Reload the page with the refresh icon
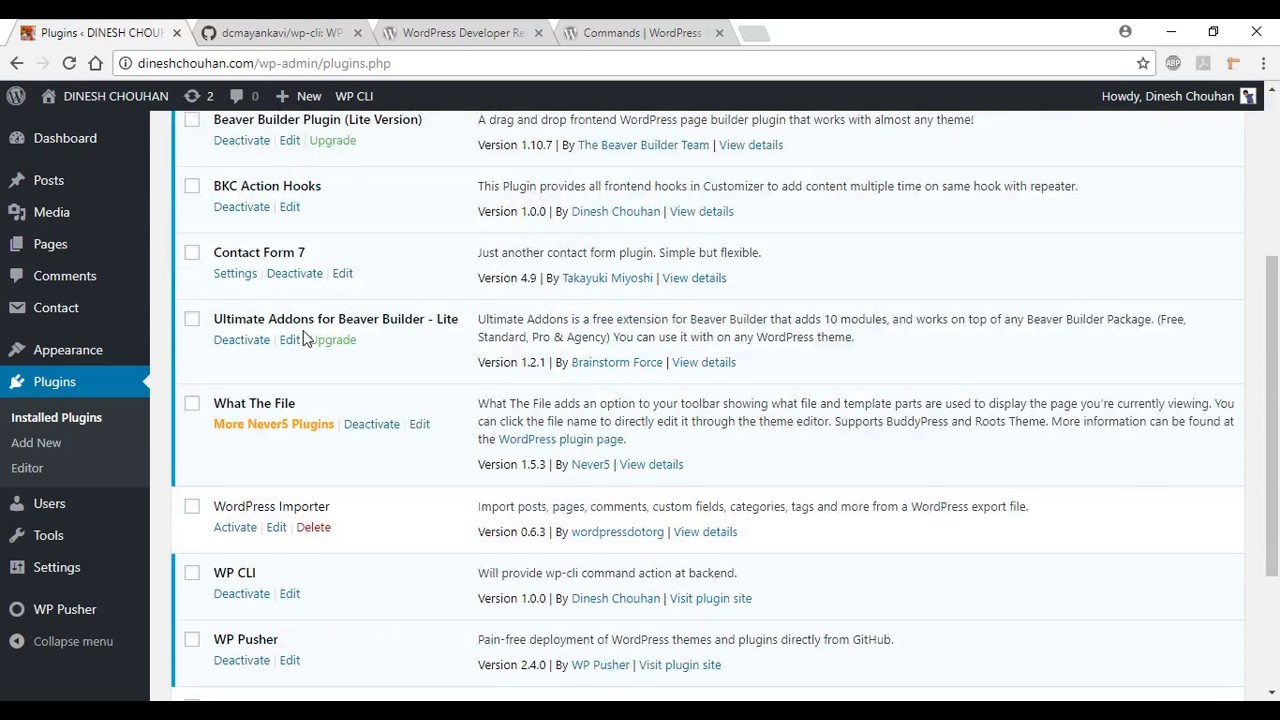The image size is (1280, 720). point(69,63)
